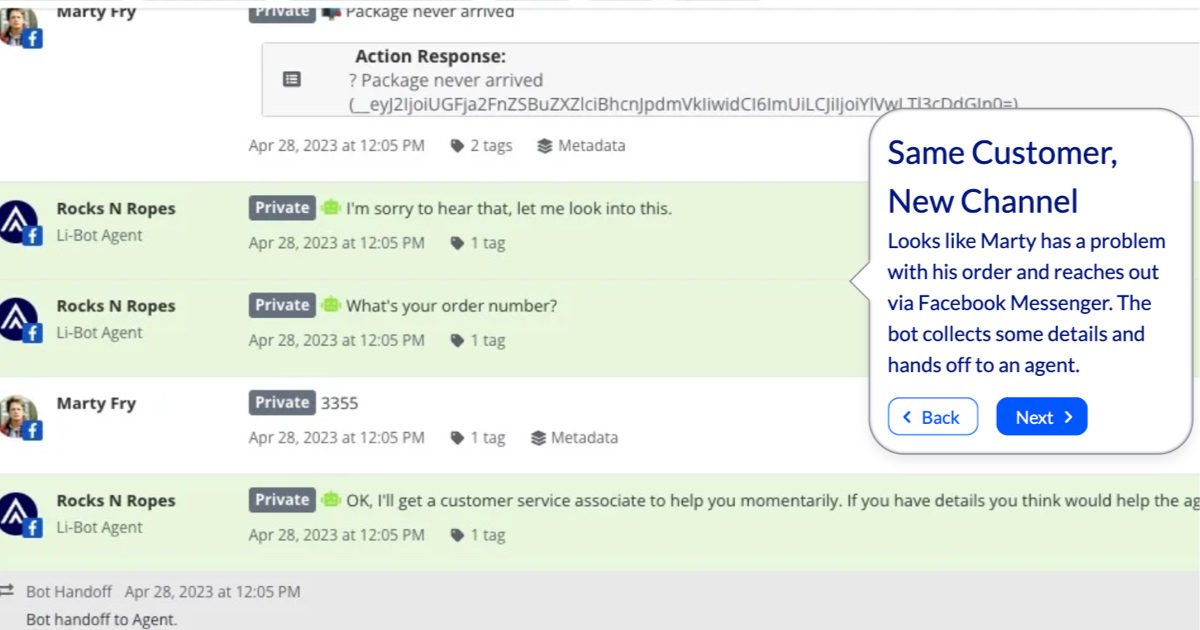The image size is (1200, 630).
Task: Click the Action Response list icon
Action: click(292, 79)
